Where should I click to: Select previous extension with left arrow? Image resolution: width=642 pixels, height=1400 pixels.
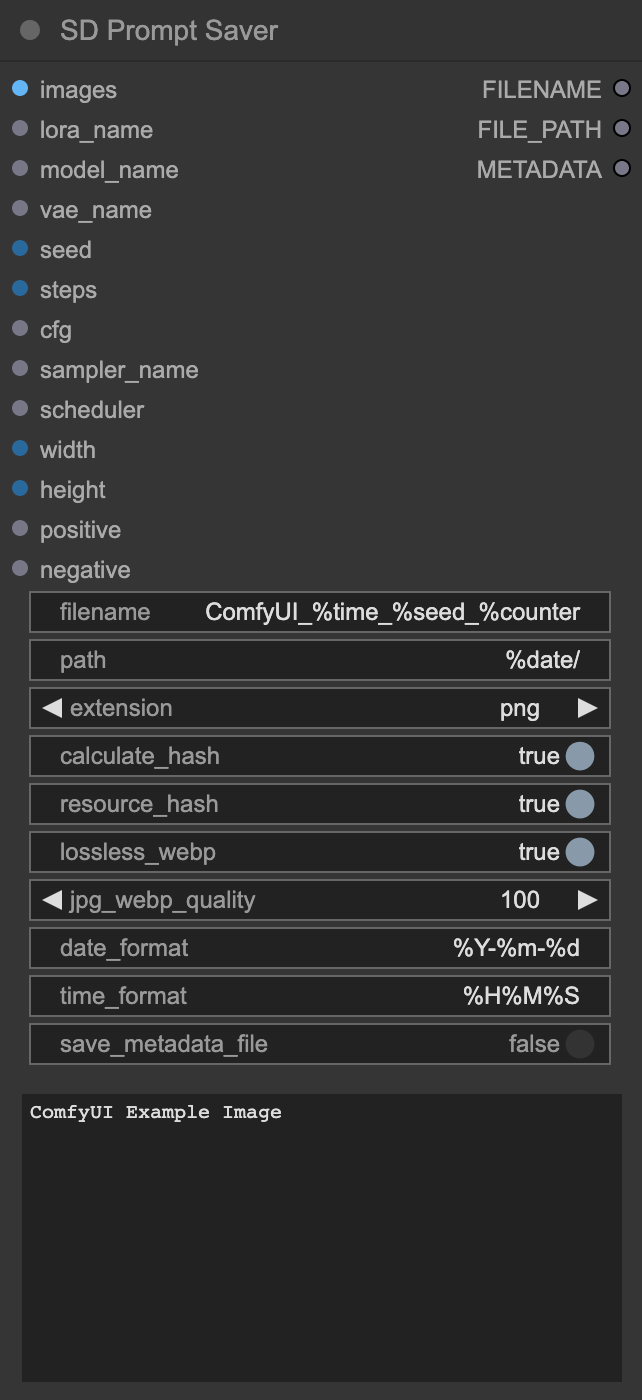[52, 708]
